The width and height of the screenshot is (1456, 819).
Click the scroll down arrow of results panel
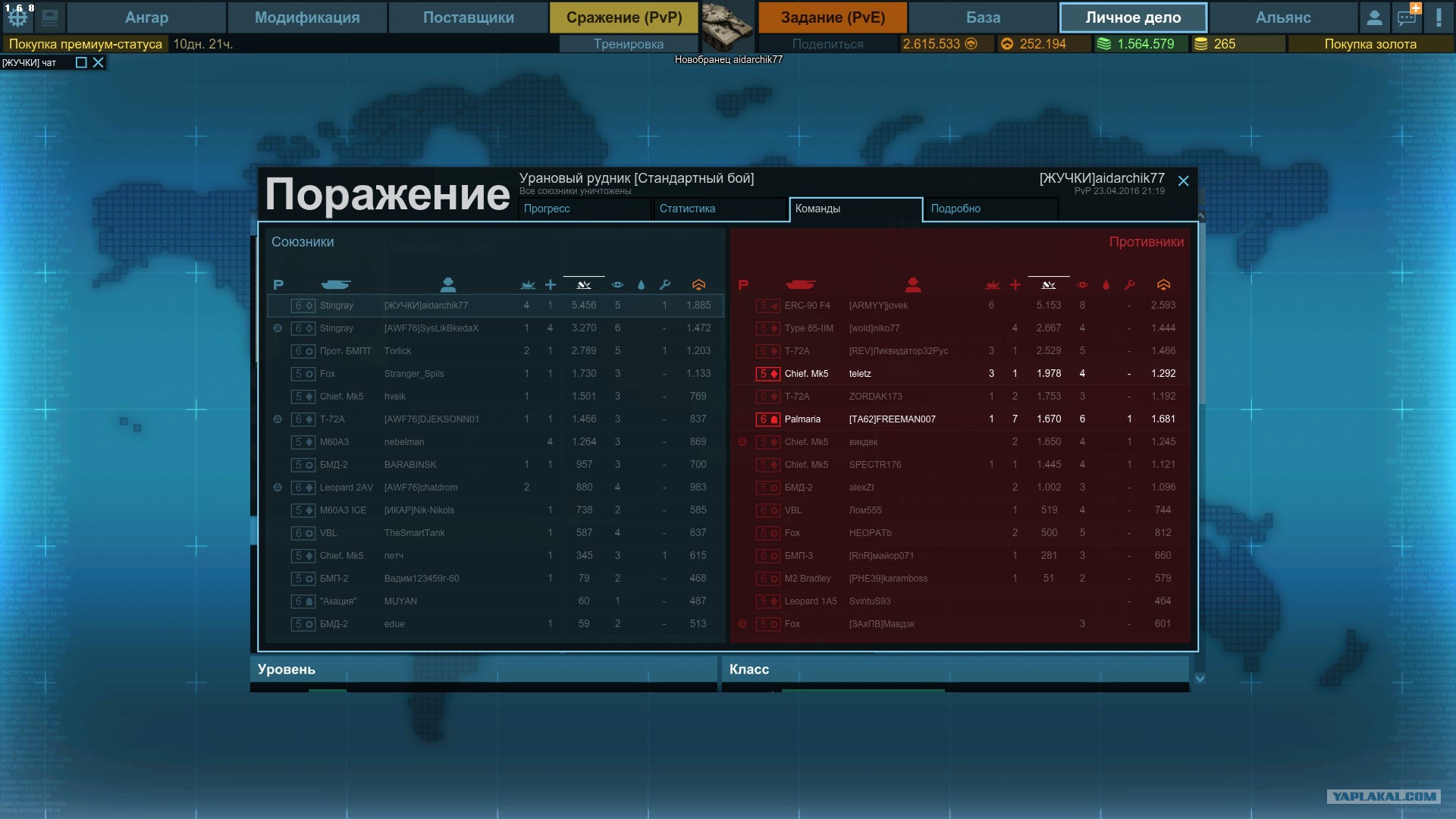pyautogui.click(x=1200, y=679)
